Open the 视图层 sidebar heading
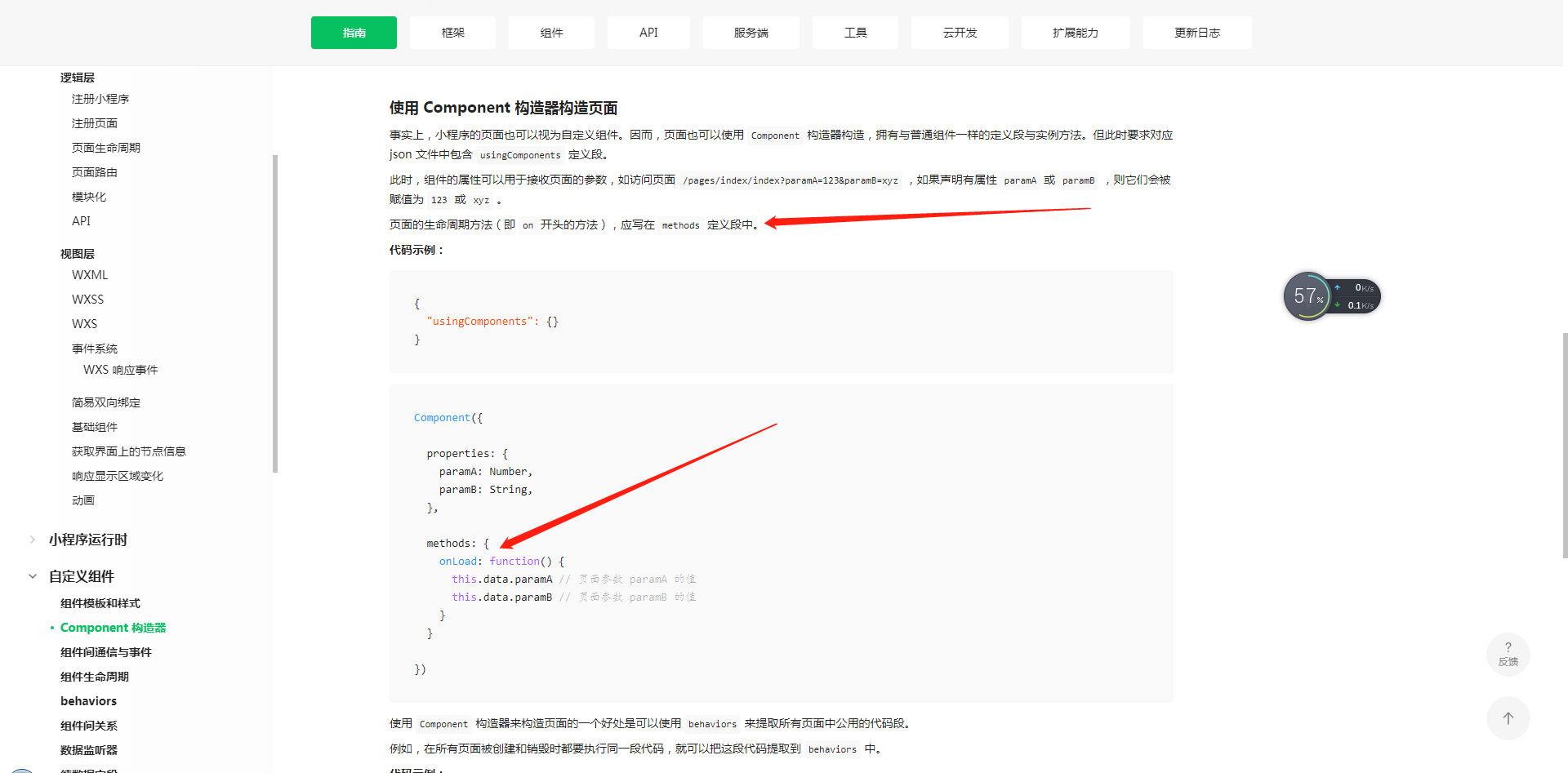The image size is (1568, 773). (78, 254)
